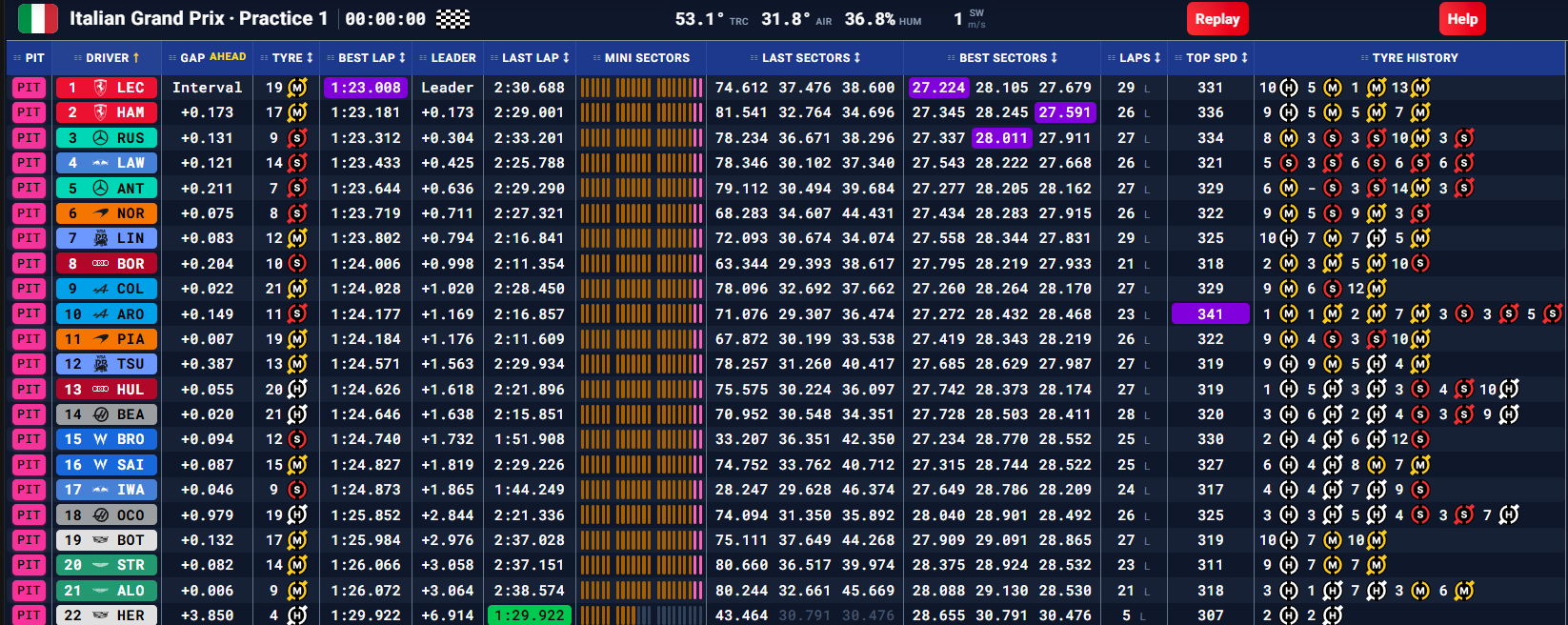Click Cadillac logo in BOT row

pyautogui.click(x=100, y=540)
